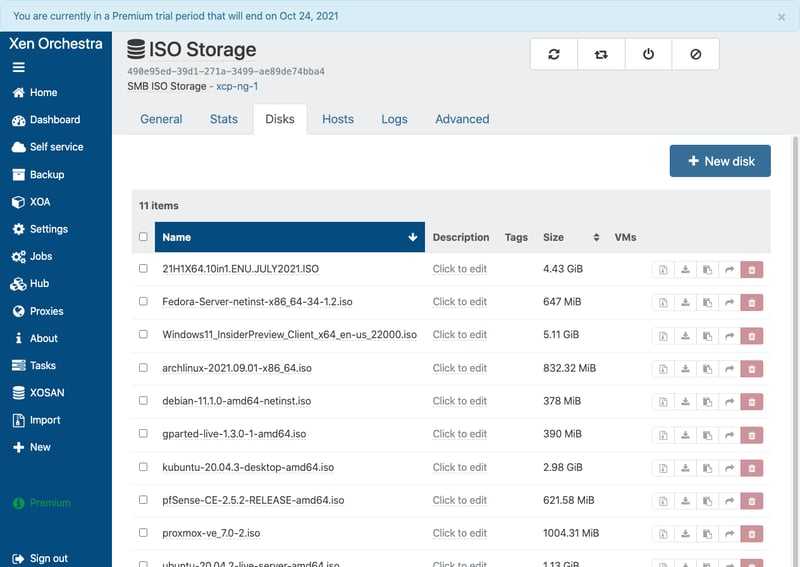Sort by Name column descending arrow
Screen dimensions: 800x567
tap(413, 238)
